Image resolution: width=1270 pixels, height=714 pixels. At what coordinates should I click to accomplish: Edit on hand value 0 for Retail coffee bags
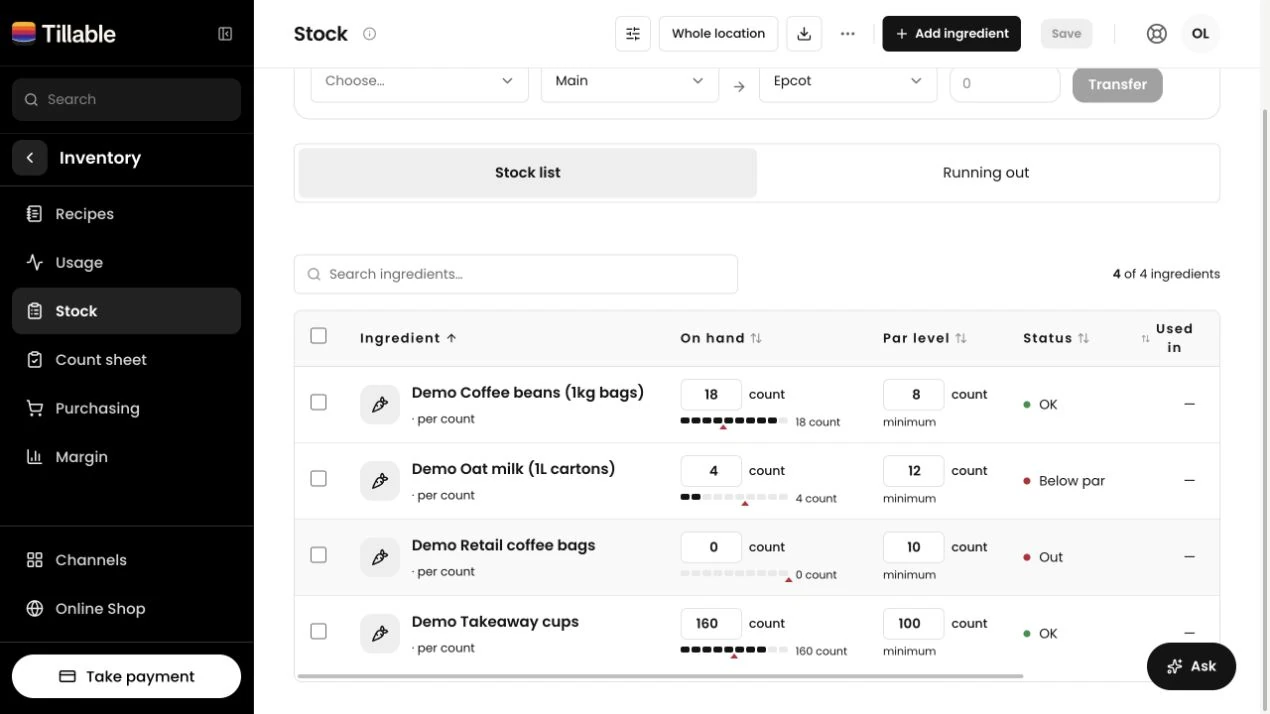(x=711, y=547)
